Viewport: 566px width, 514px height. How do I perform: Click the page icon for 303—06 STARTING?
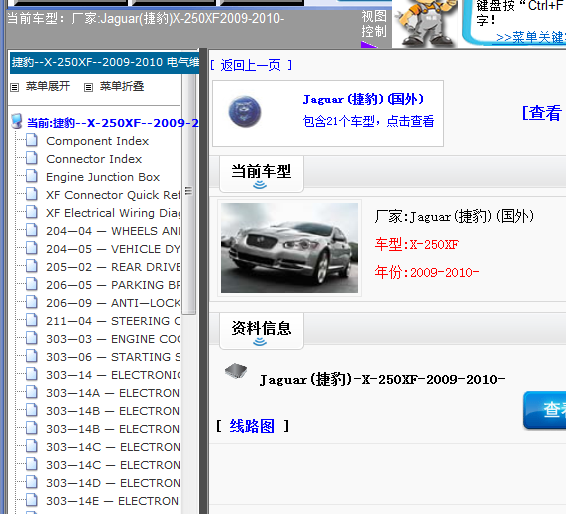[x=32, y=357]
